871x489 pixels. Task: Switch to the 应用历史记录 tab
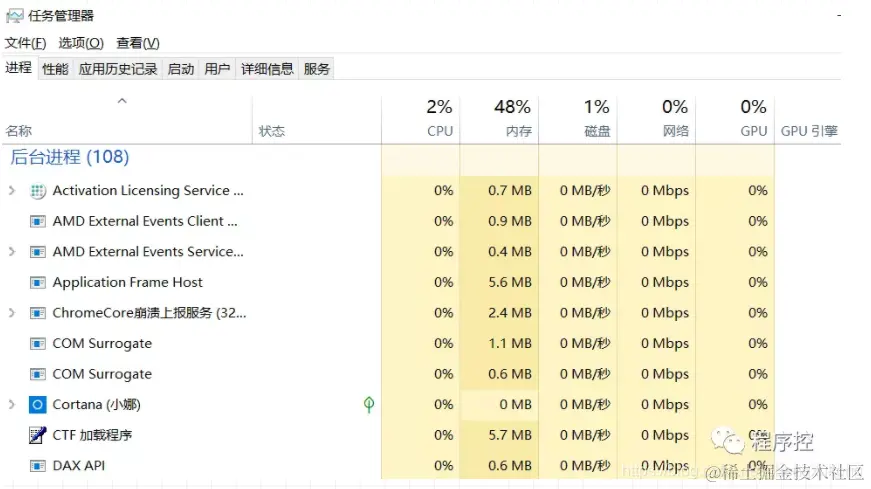tap(118, 69)
